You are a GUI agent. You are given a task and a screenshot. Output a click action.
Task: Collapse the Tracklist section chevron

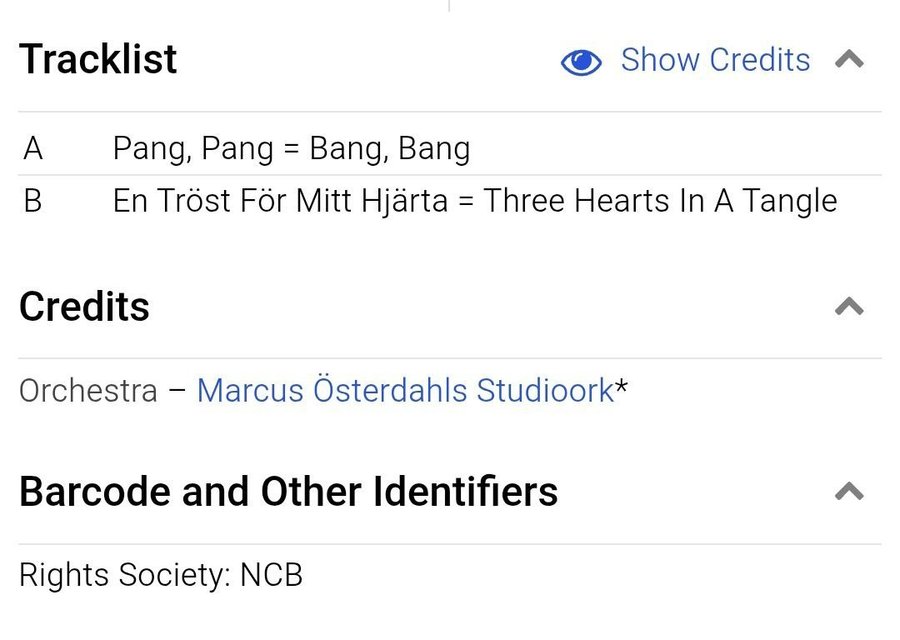(849, 60)
